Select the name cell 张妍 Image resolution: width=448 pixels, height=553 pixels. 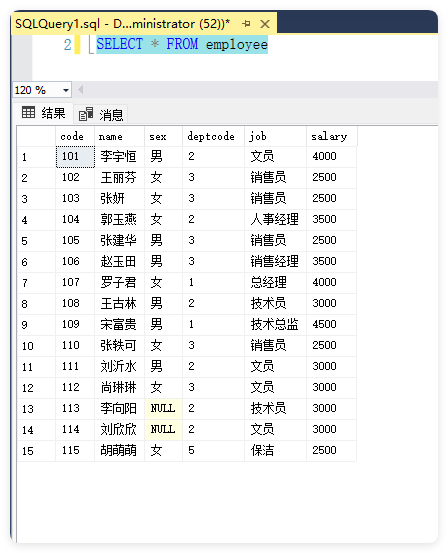click(119, 199)
